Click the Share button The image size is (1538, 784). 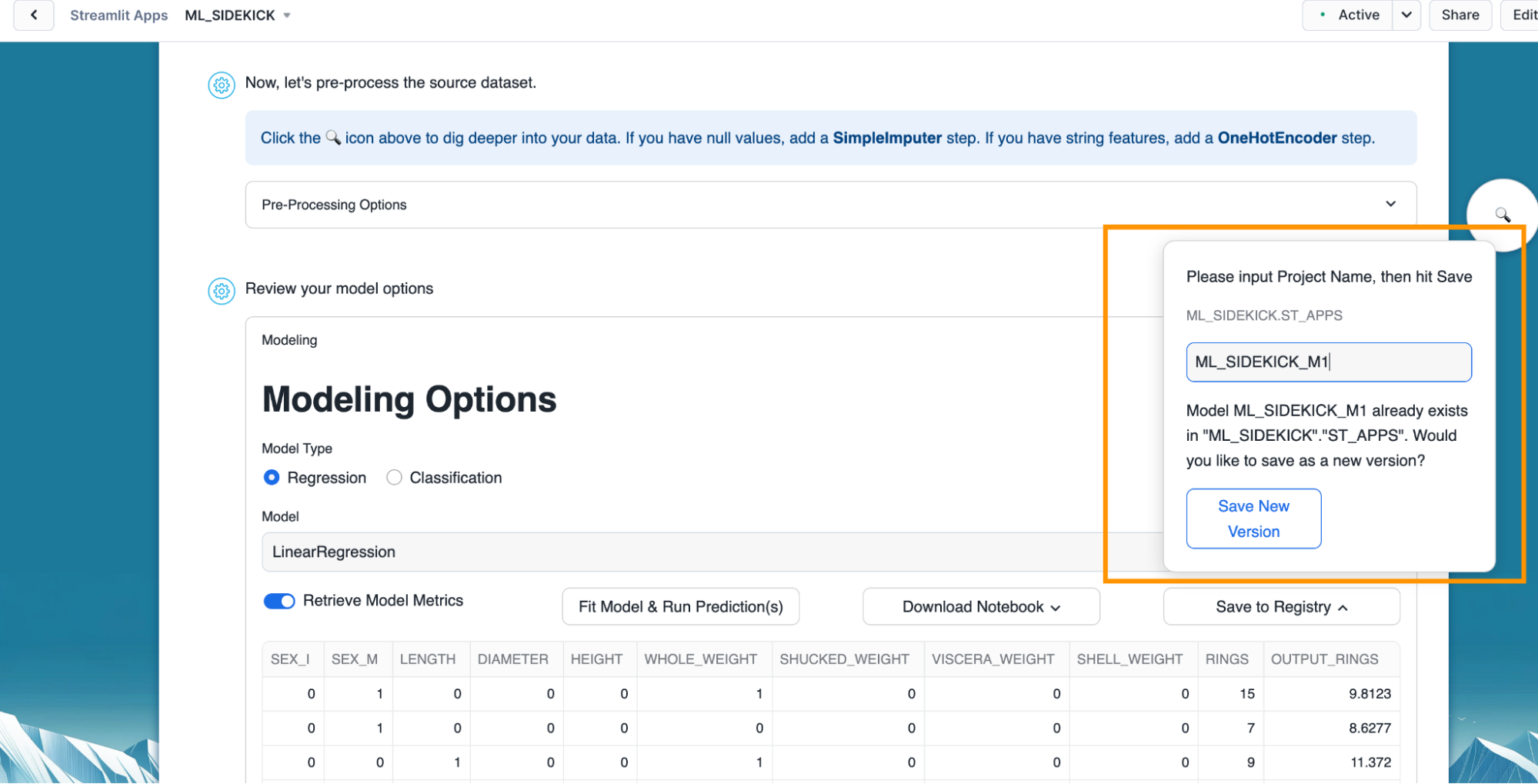pos(1460,15)
